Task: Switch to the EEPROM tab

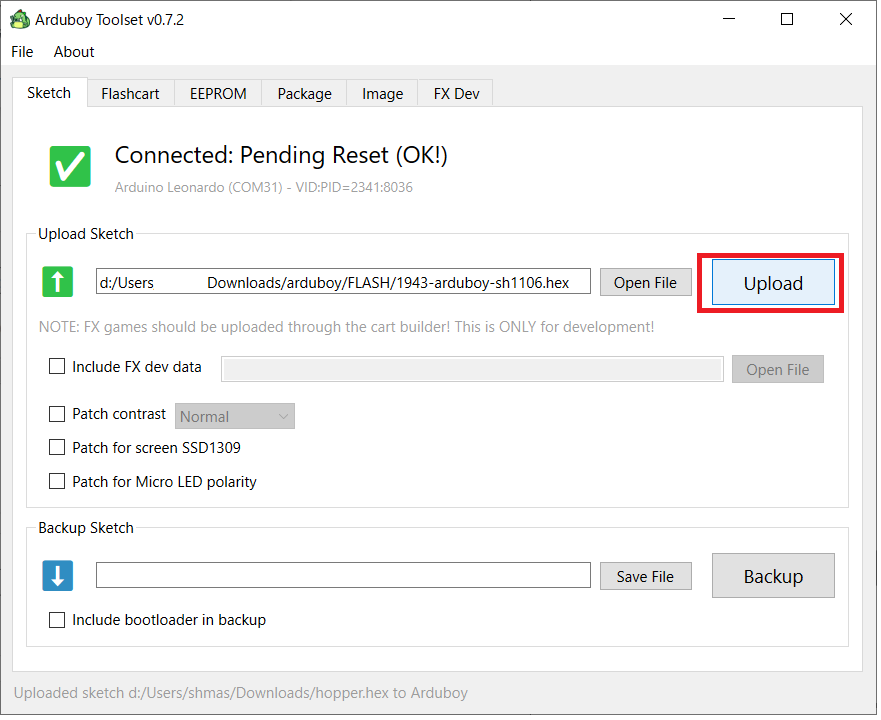Action: click(217, 94)
